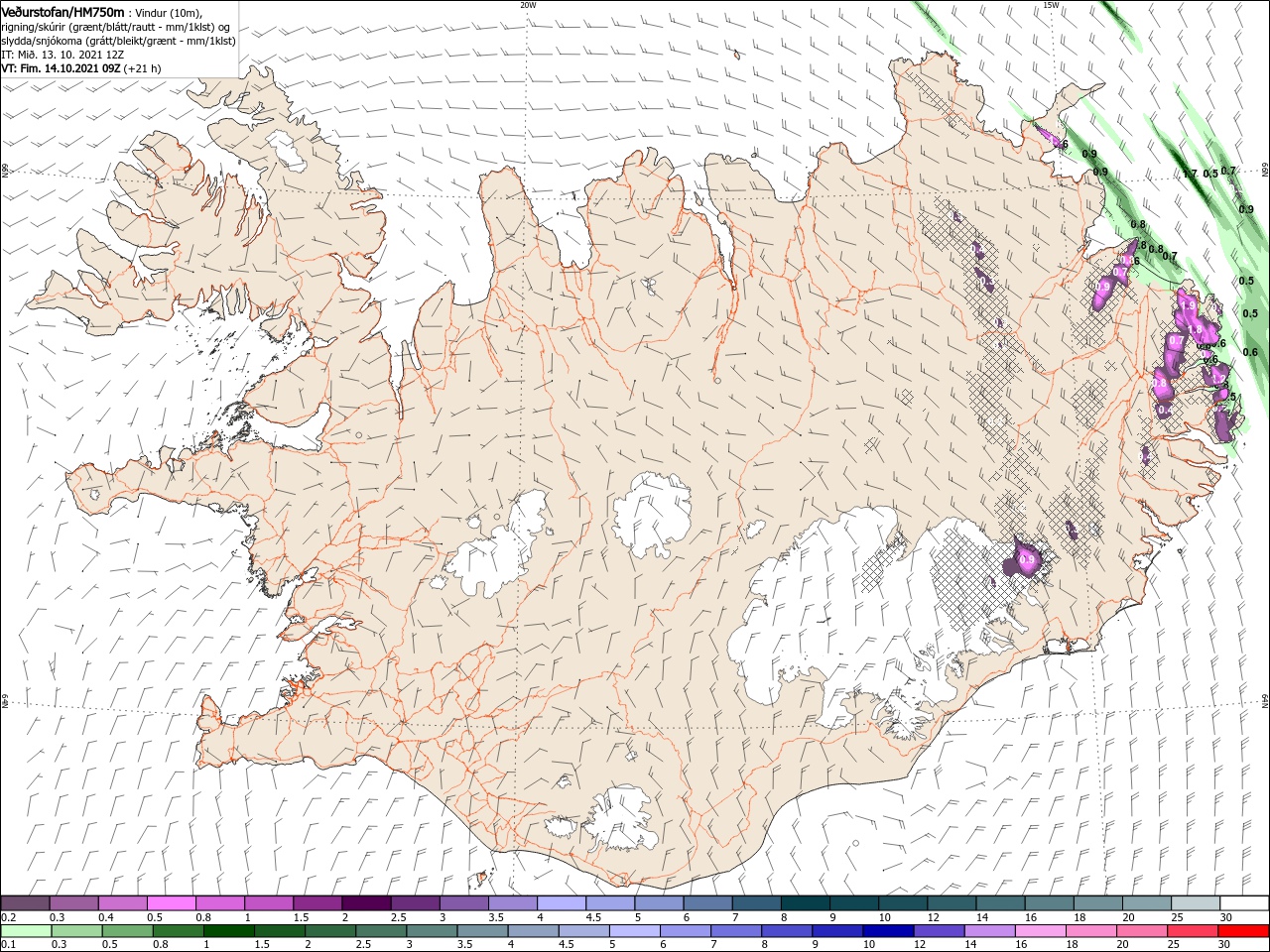The image size is (1270, 952).
Task: Click the 15W longitude label at top
Action: (1051, 5)
